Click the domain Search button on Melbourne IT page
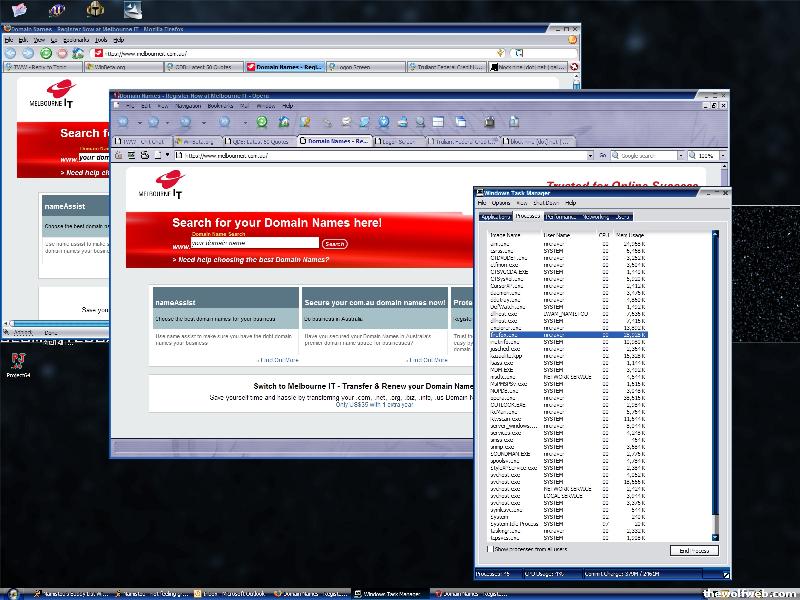This screenshot has width=800, height=600. [x=335, y=243]
